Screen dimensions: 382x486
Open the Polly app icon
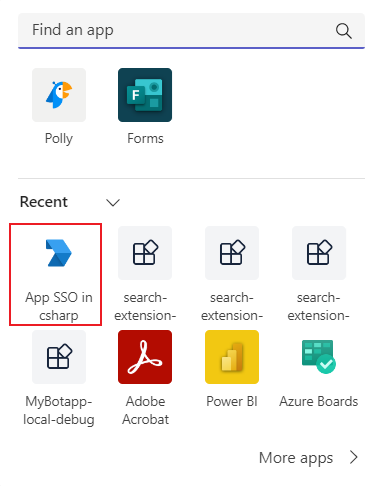click(59, 95)
